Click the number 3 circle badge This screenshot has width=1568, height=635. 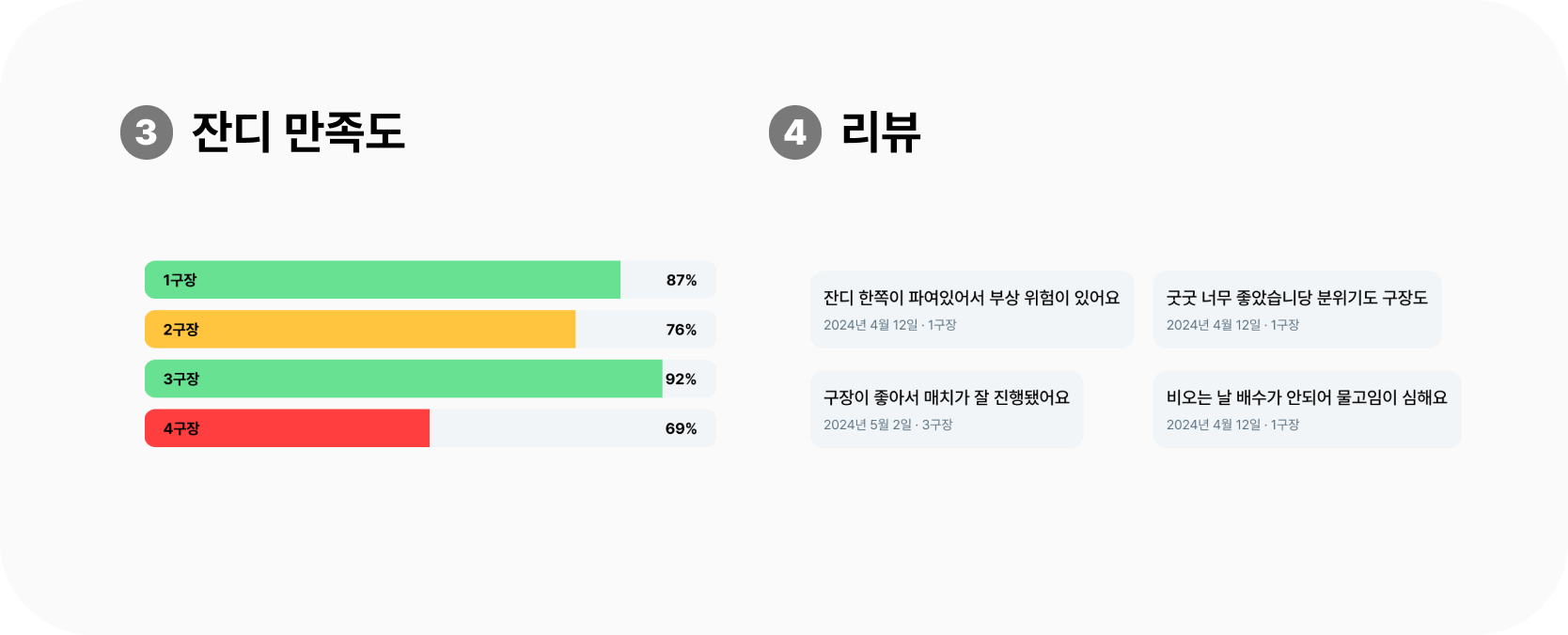147,132
